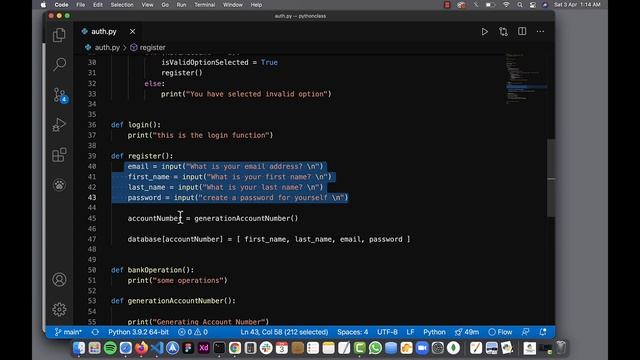The width and height of the screenshot is (640, 360).
Task: Open WhatsApp in the Dock
Action: click(x=375, y=348)
